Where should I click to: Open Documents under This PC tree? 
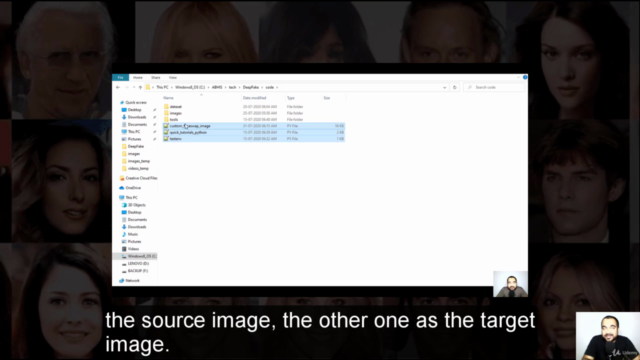pos(137,220)
